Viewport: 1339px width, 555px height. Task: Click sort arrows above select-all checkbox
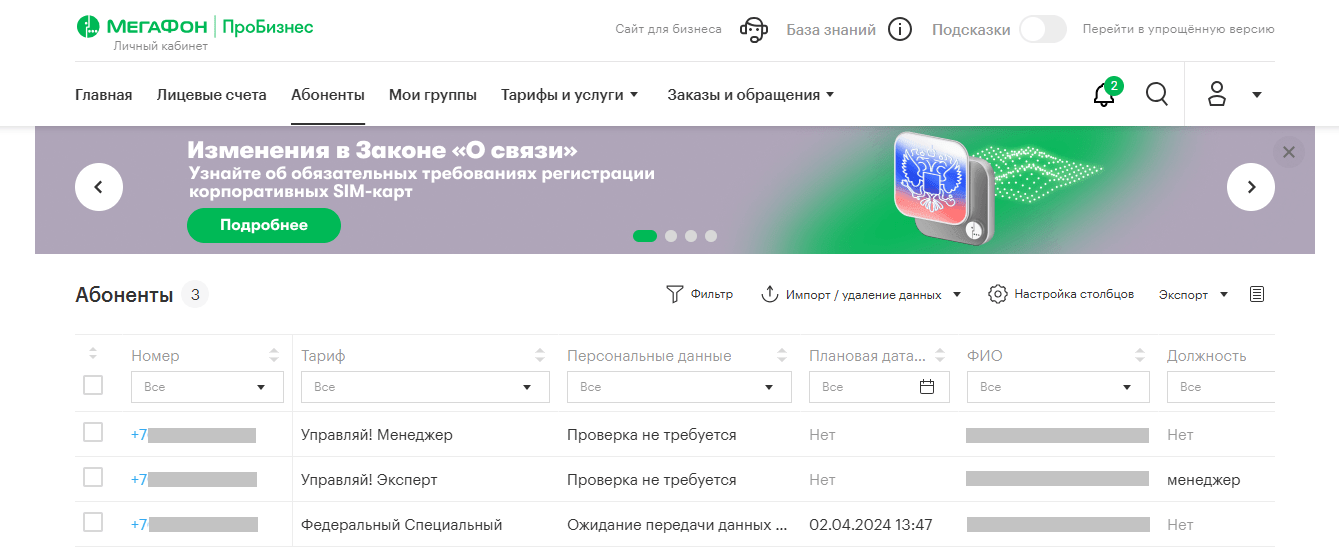click(x=93, y=354)
